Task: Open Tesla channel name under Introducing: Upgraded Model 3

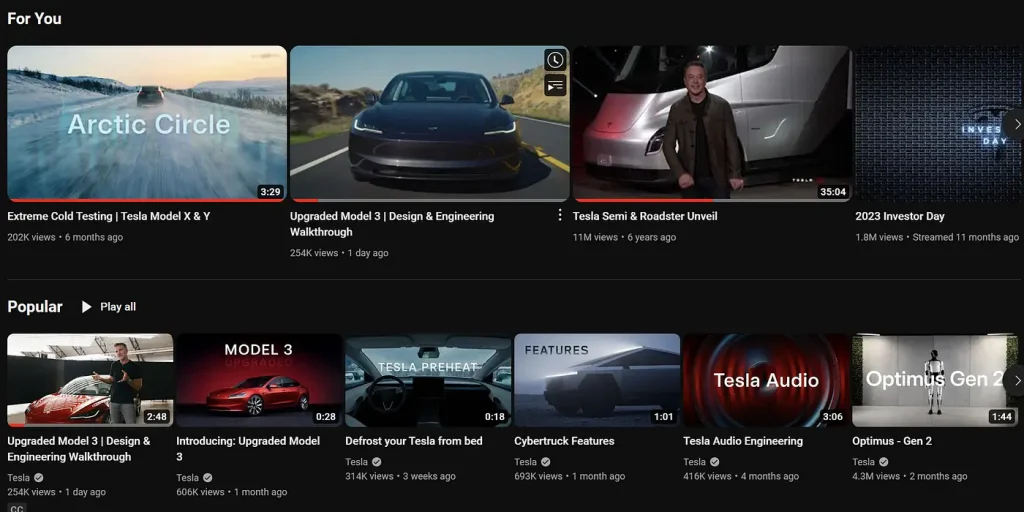Action: pyautogui.click(x=187, y=477)
